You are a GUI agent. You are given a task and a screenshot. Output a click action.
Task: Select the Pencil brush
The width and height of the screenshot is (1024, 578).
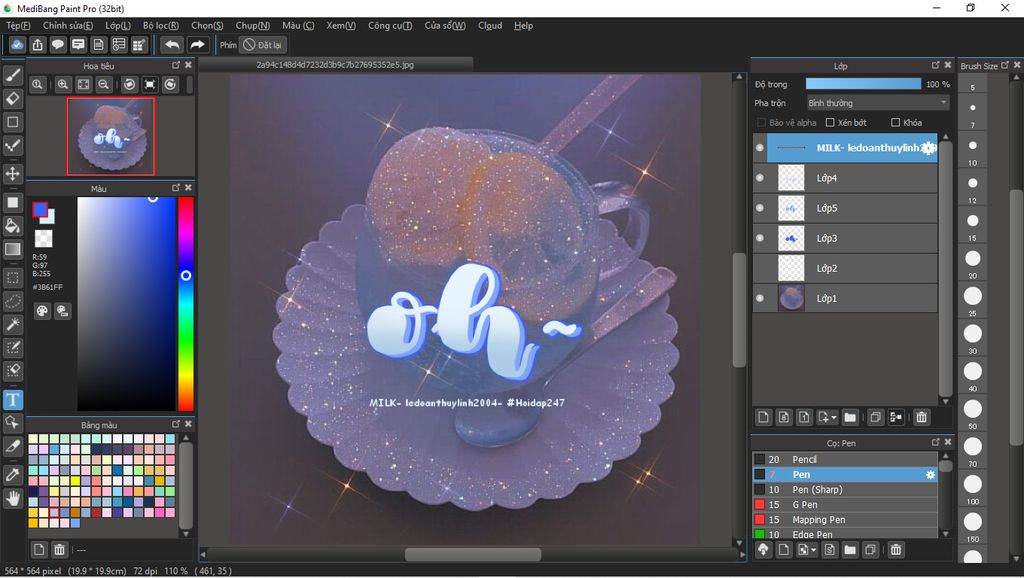tap(845, 459)
